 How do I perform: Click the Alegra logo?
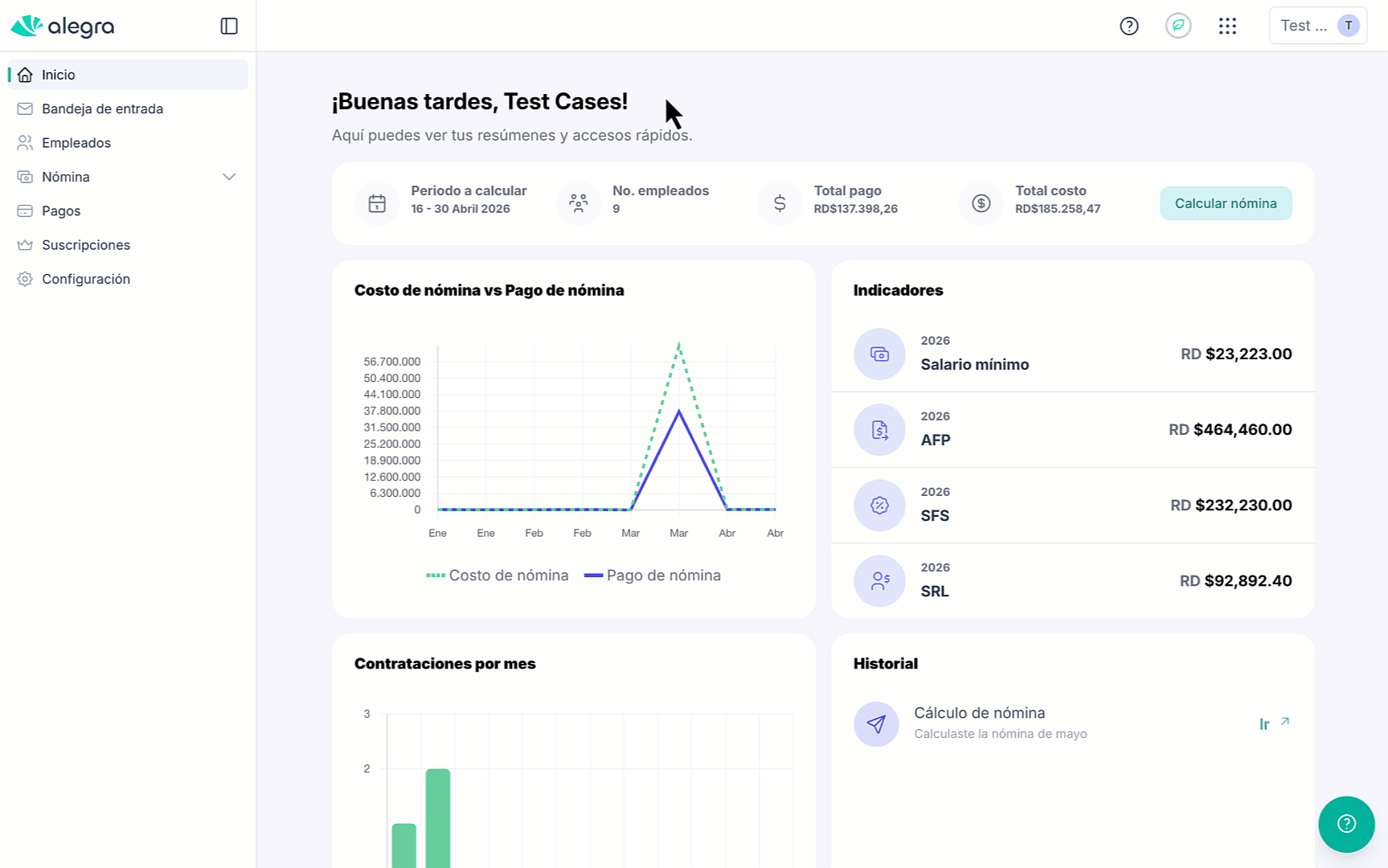pyautogui.click(x=63, y=27)
